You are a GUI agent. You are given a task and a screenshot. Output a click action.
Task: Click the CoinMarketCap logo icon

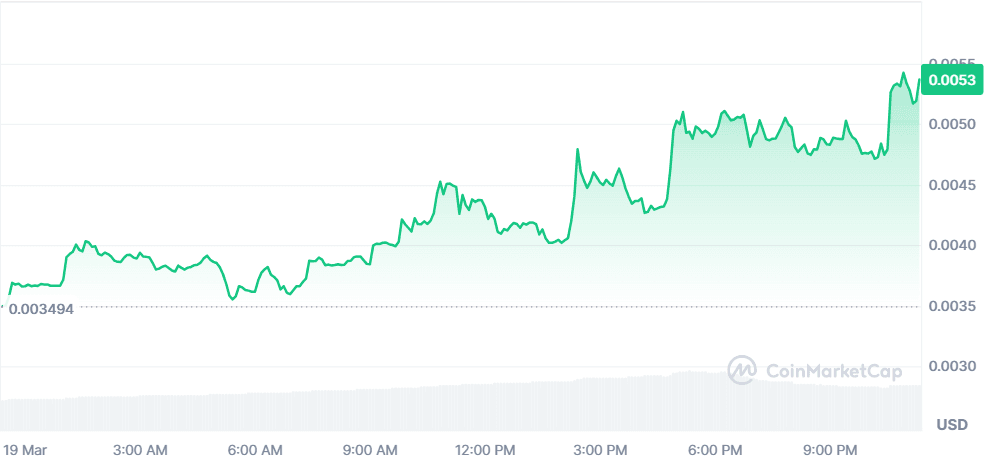741,370
